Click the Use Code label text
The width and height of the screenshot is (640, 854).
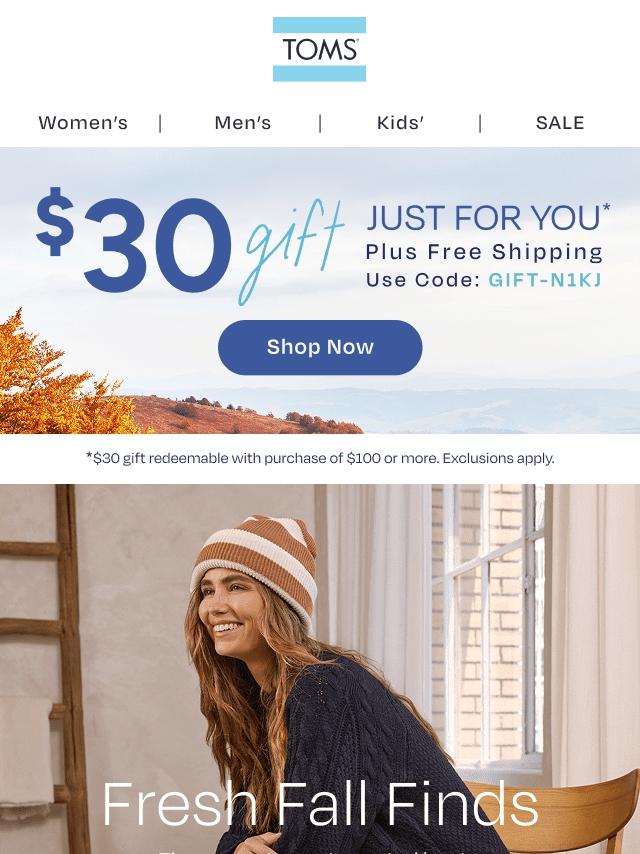pyautogui.click(x=422, y=280)
